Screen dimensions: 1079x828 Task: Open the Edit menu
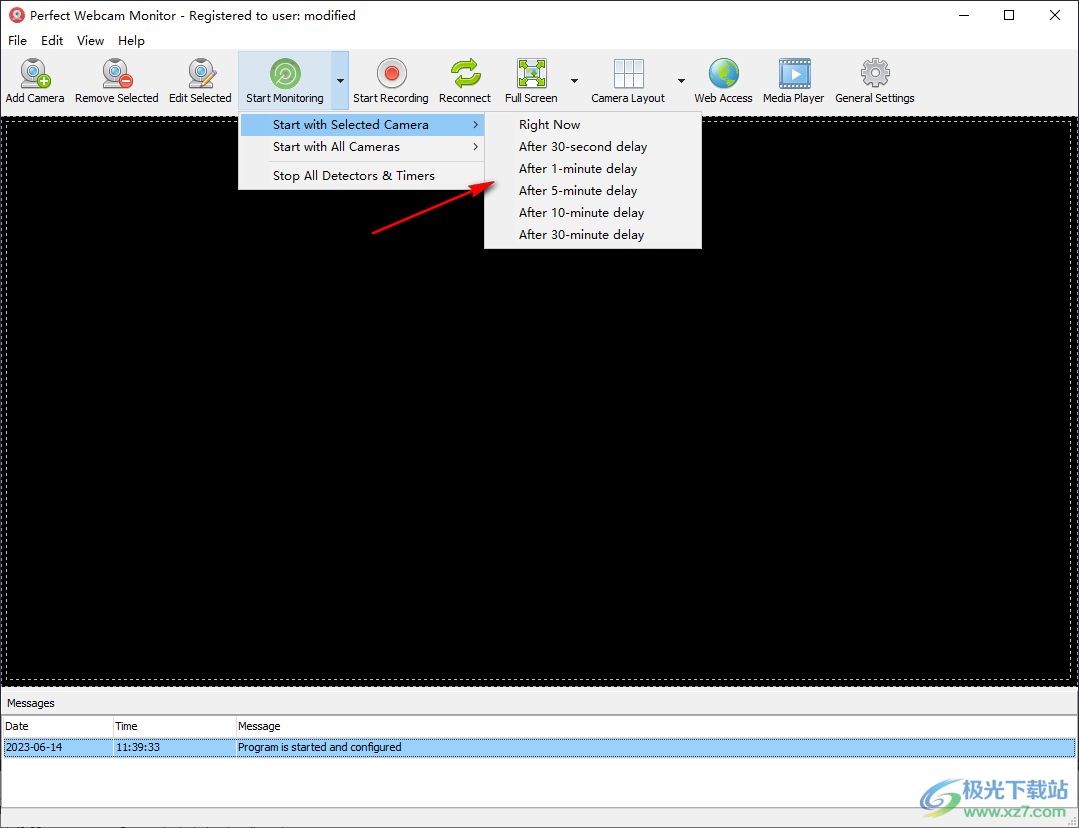pos(52,41)
